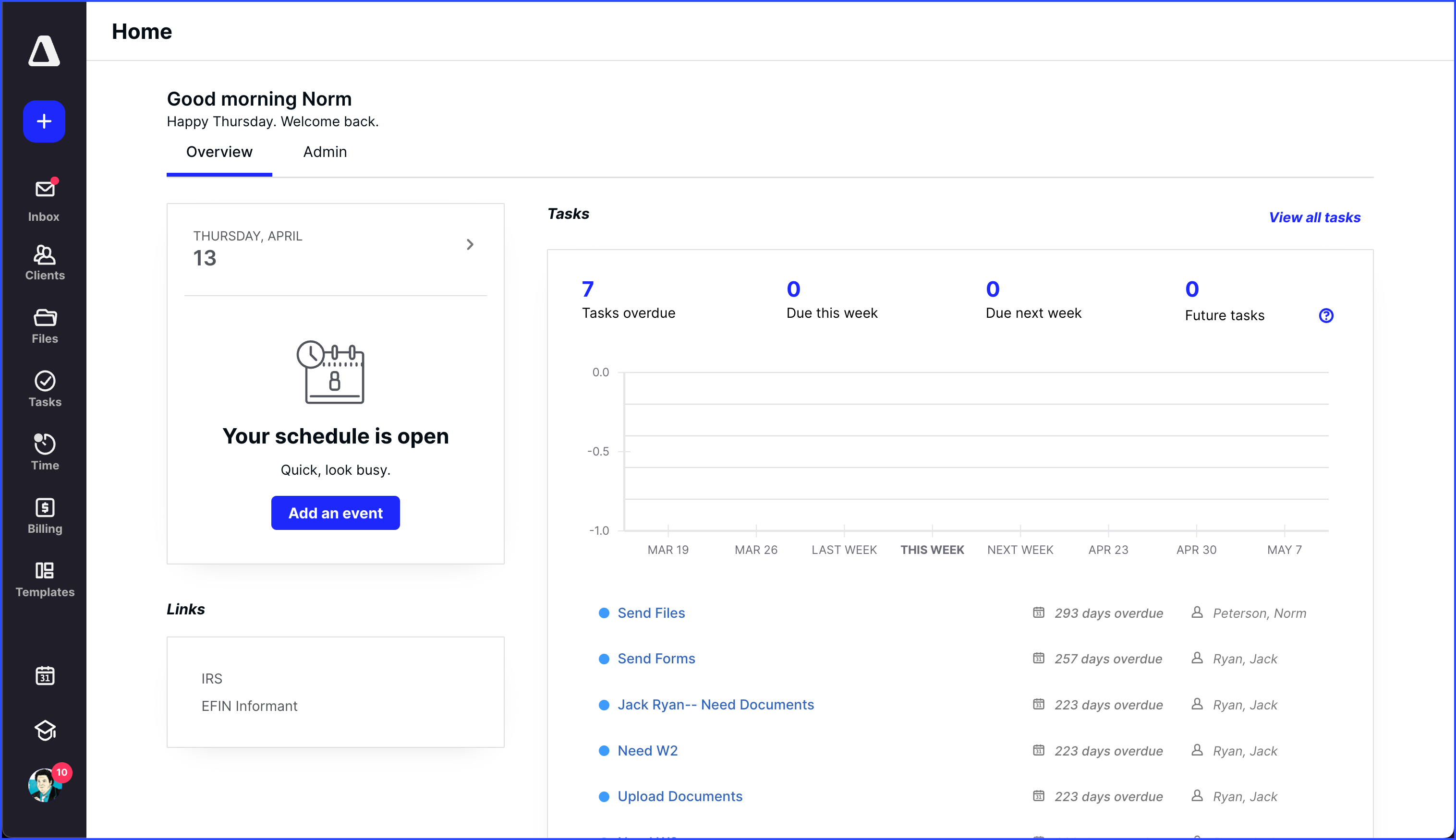Image resolution: width=1456 pixels, height=840 pixels.
Task: Check off the Need W2 task
Action: click(604, 751)
